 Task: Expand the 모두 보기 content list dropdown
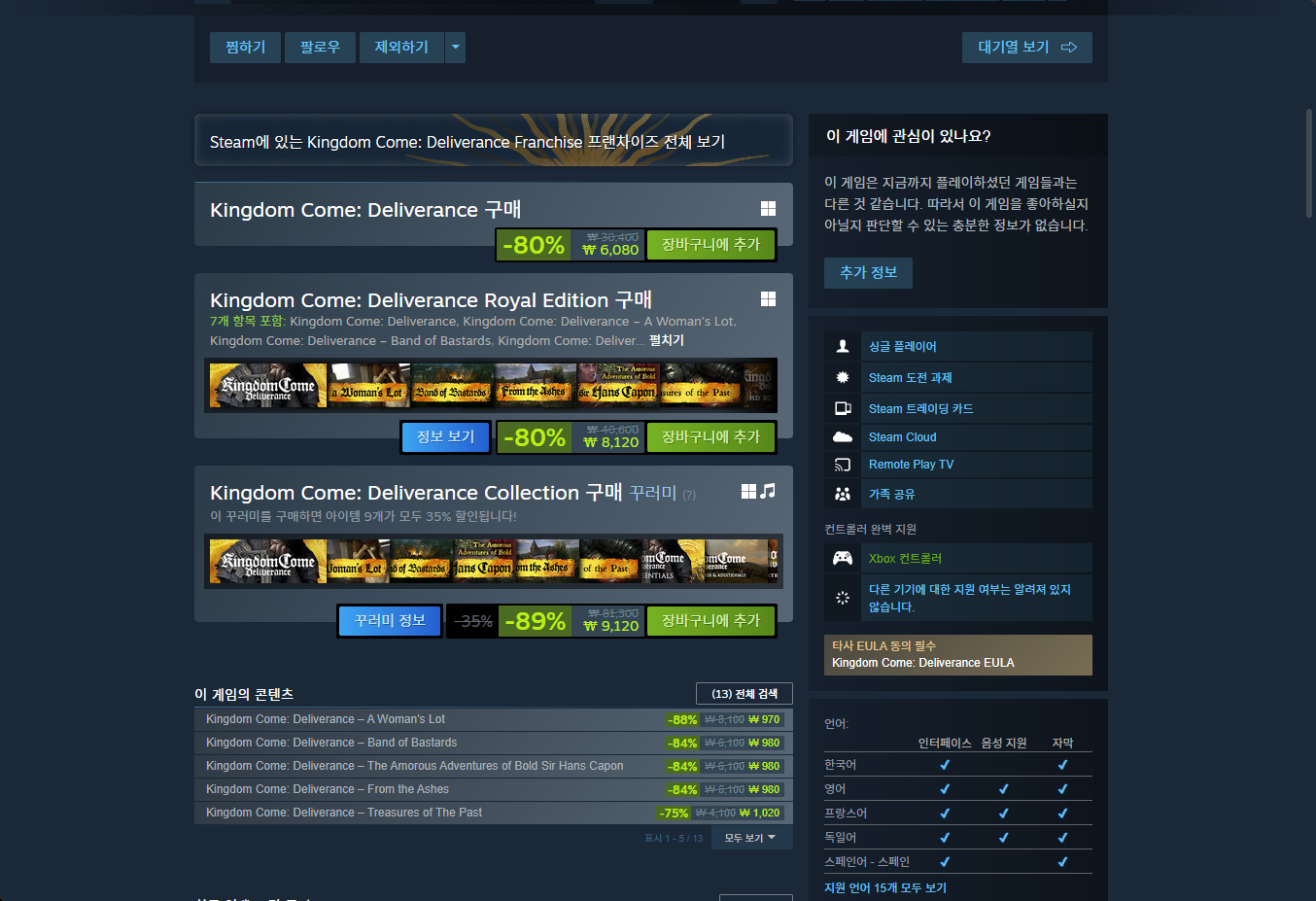click(x=751, y=838)
